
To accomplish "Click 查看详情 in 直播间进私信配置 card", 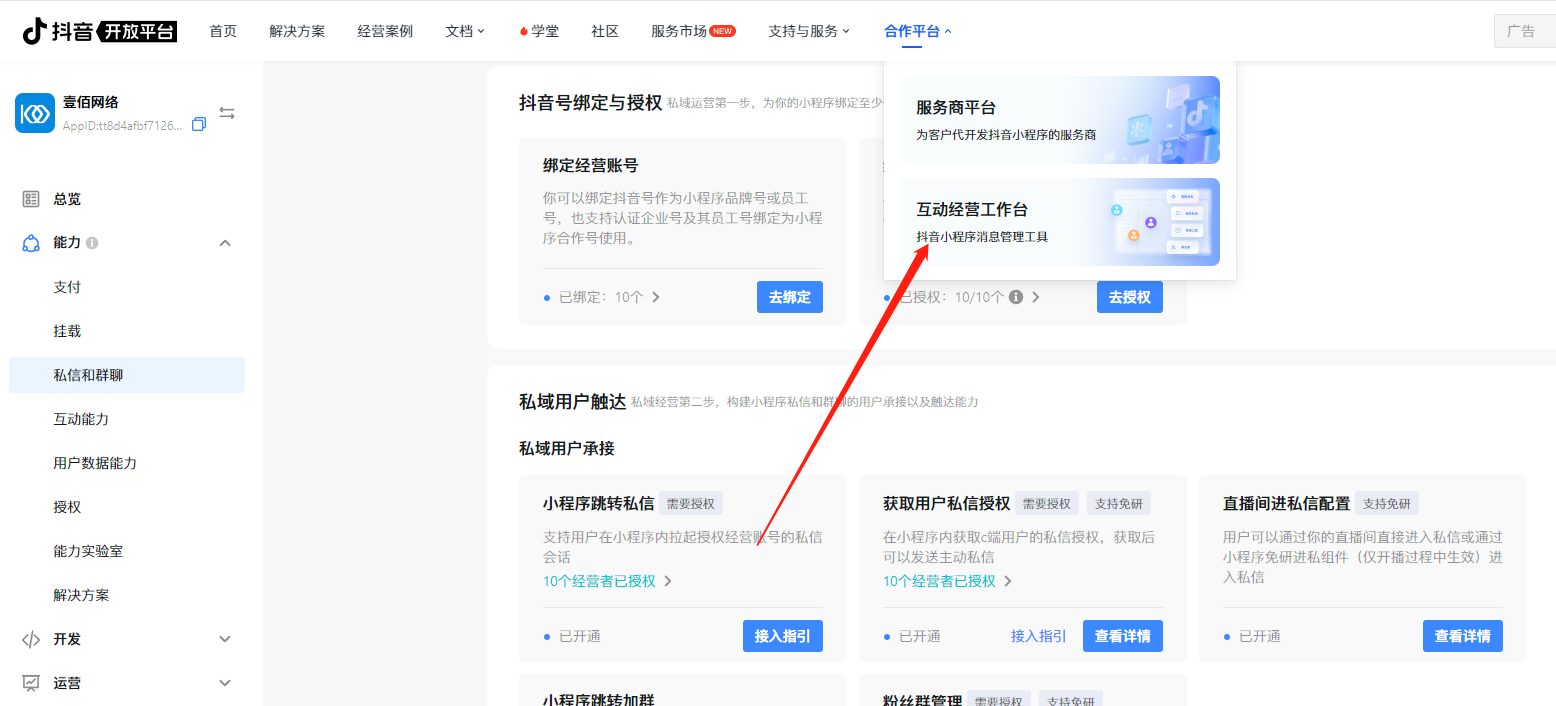I will click(x=1463, y=636).
